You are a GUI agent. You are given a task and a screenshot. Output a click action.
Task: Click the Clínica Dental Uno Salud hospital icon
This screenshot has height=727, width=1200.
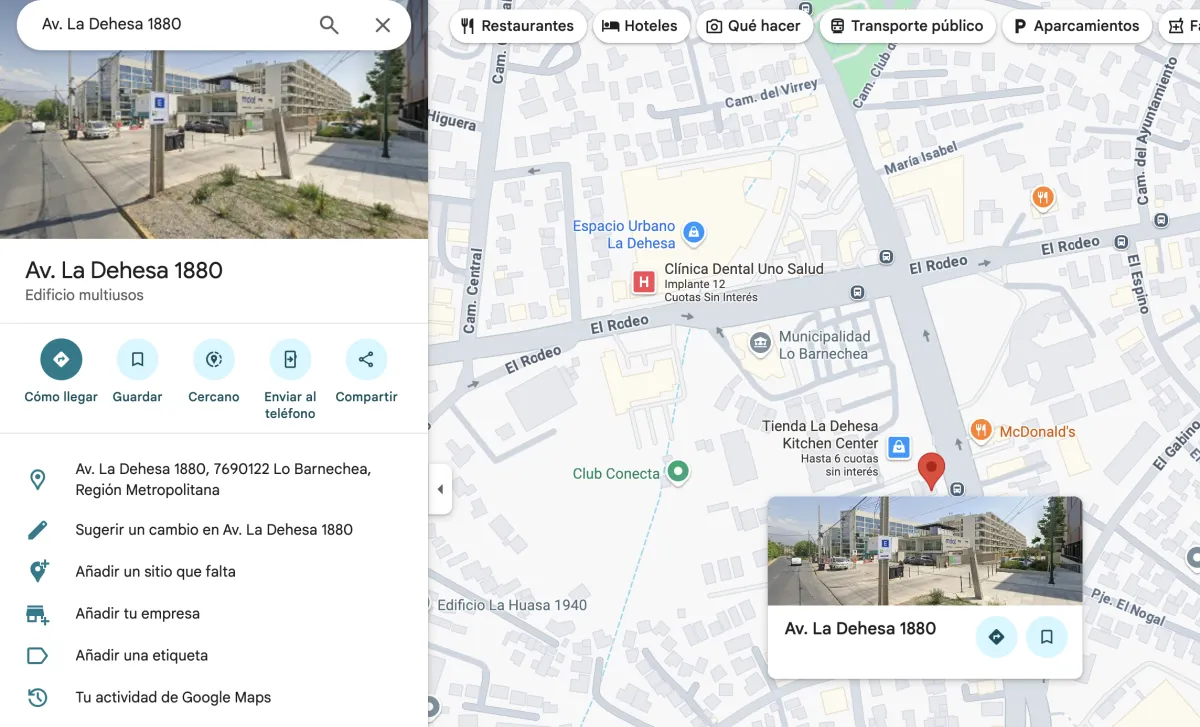pyautogui.click(x=644, y=282)
